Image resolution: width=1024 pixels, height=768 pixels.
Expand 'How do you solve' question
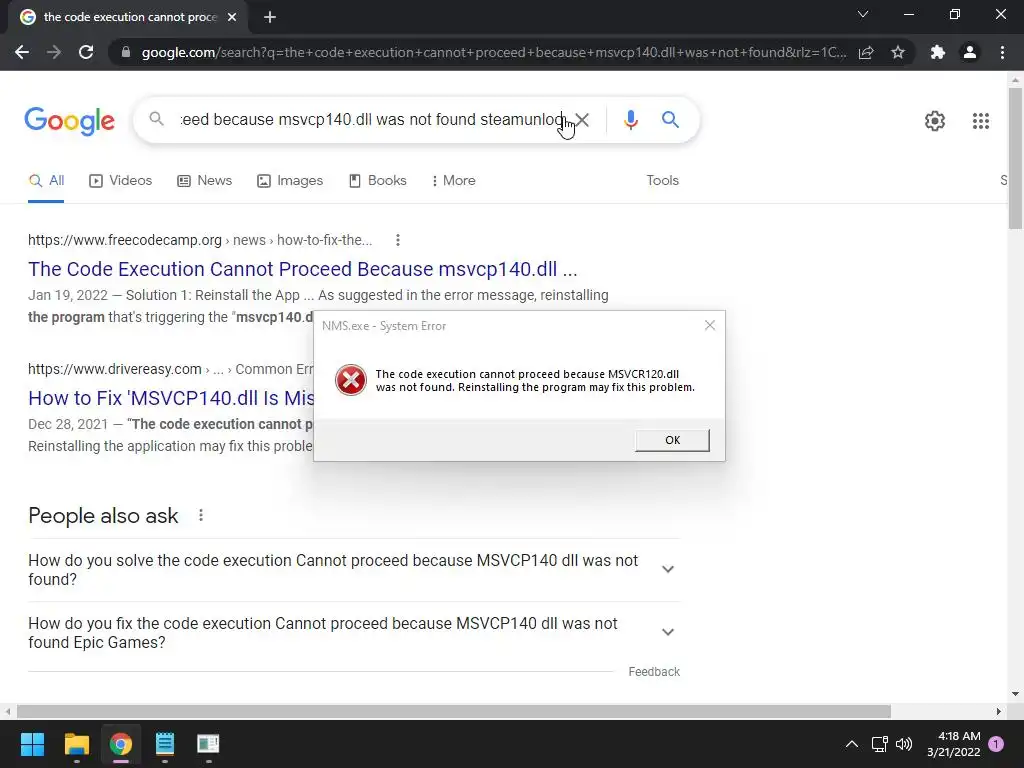tap(354, 569)
